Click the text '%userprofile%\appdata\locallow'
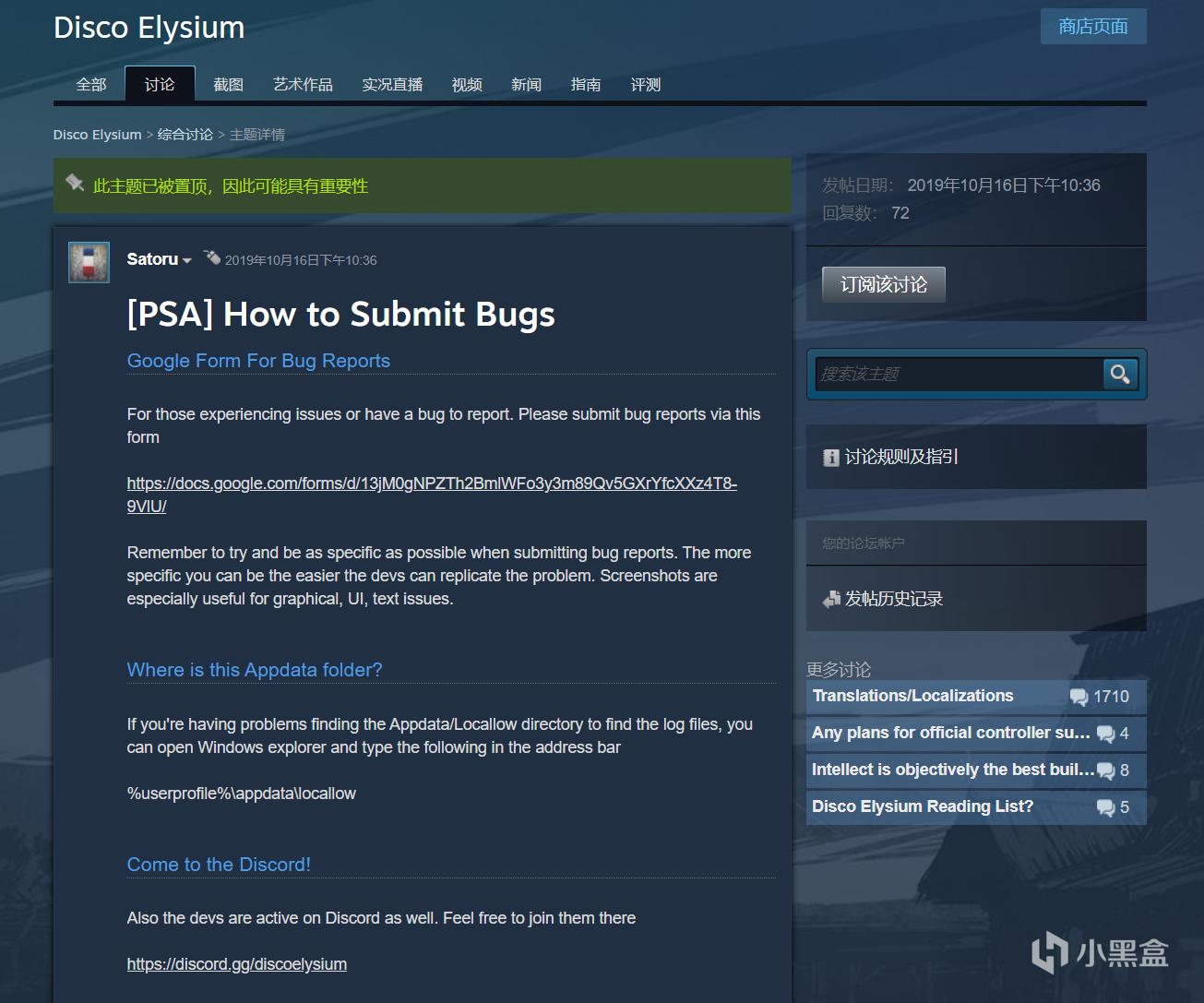The width and height of the screenshot is (1204, 1003). coord(242,794)
